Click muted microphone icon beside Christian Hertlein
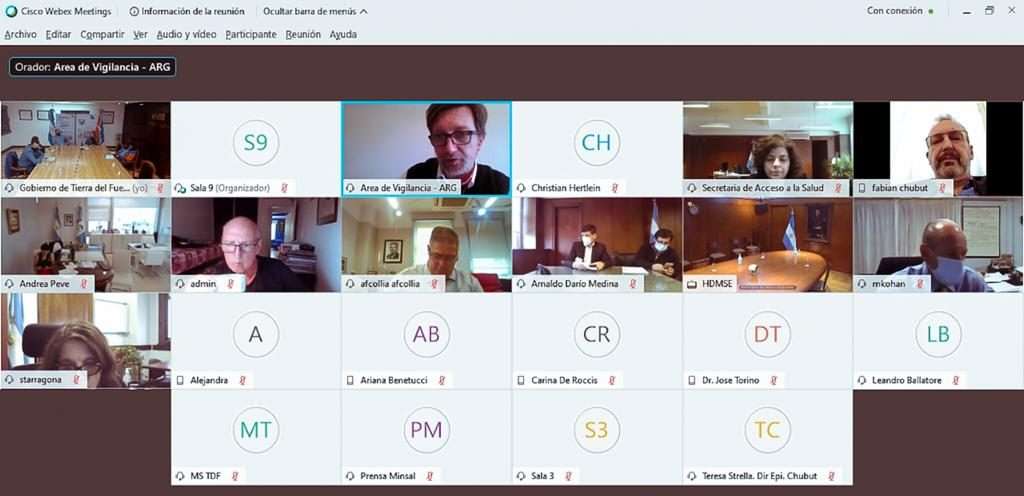1024x496 pixels. 615,188
